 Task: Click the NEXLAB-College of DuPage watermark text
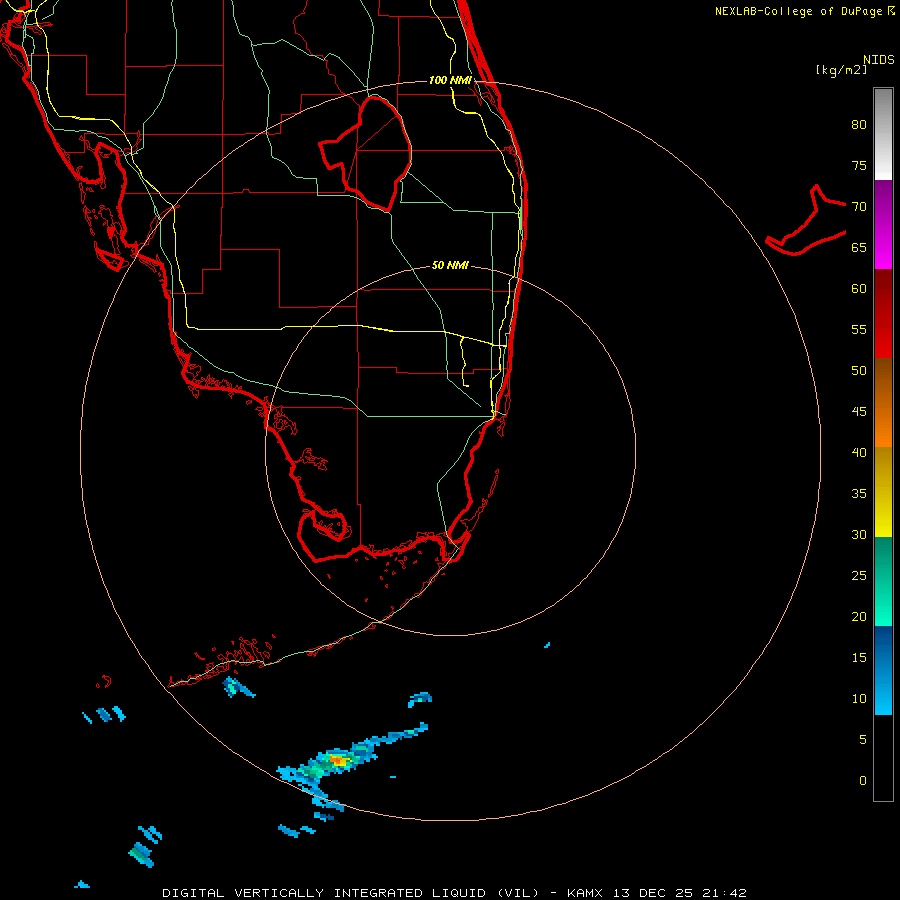[798, 11]
